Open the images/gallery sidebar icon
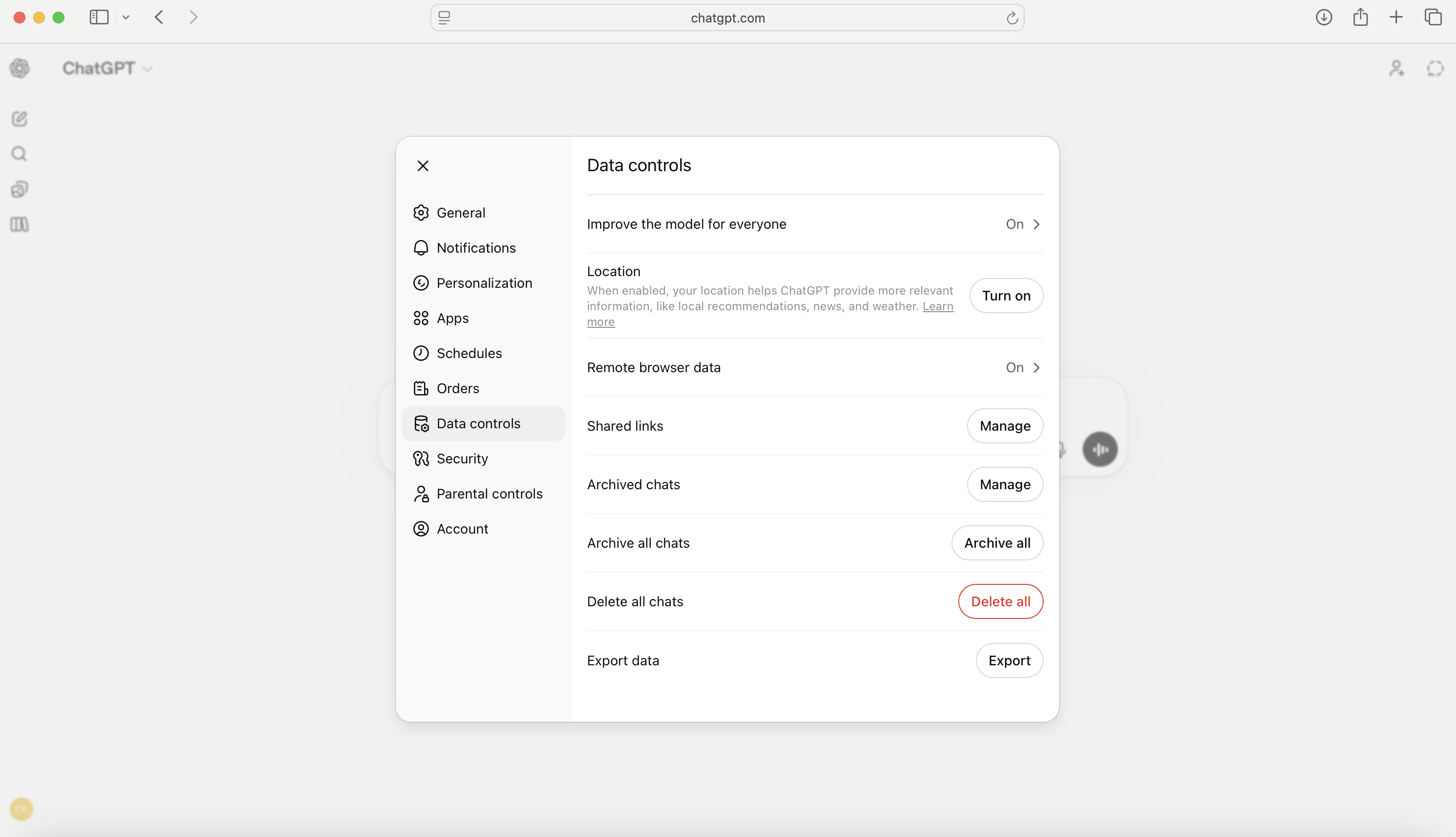 click(x=20, y=189)
